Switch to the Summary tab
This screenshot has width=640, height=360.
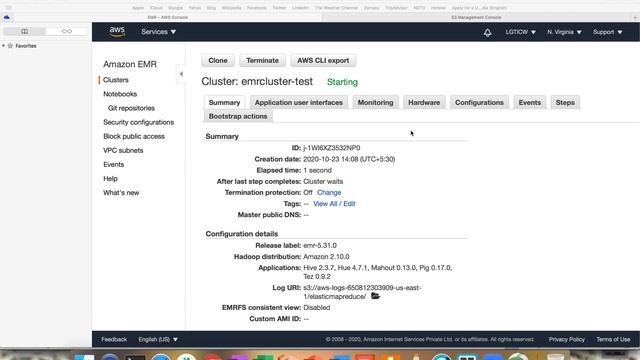click(224, 102)
